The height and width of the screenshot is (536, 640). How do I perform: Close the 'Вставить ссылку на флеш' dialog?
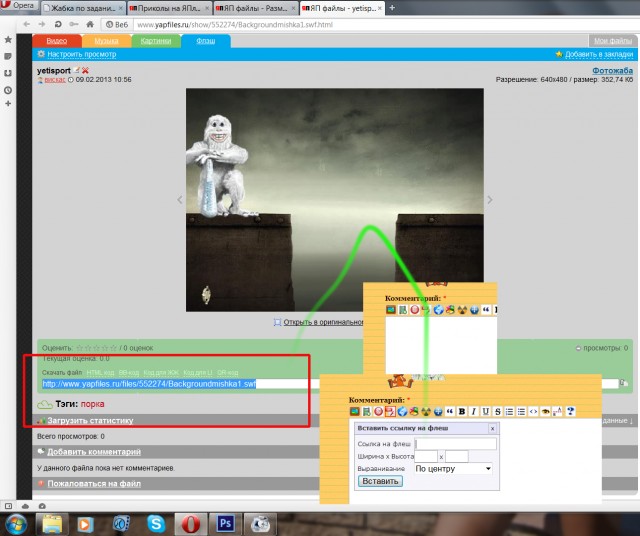(x=491, y=427)
